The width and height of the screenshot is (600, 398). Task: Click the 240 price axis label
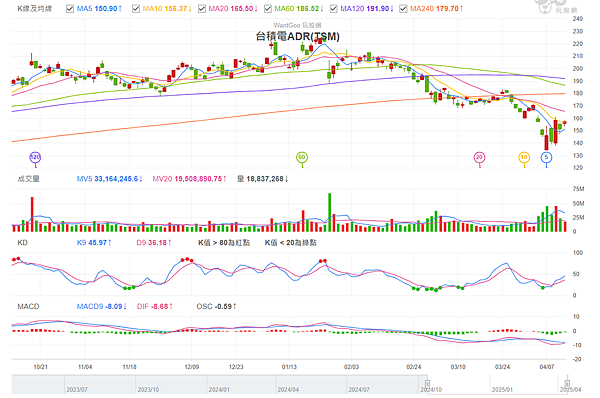coord(578,19)
